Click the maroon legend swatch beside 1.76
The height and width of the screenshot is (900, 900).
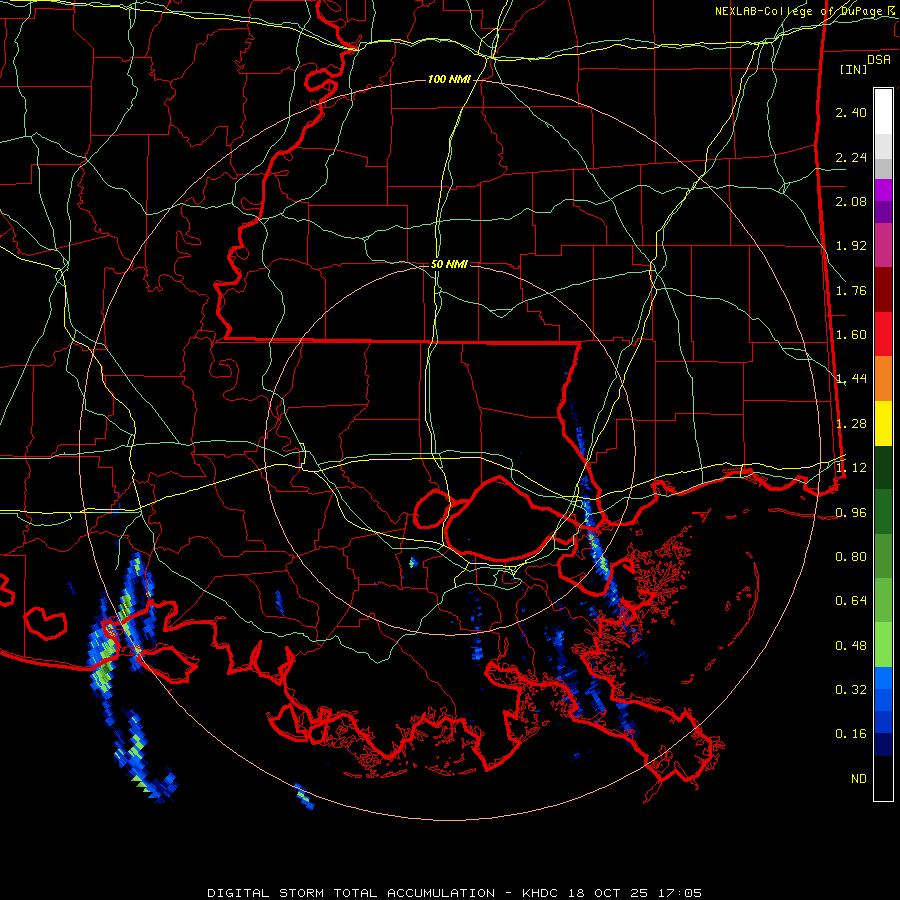[883, 290]
